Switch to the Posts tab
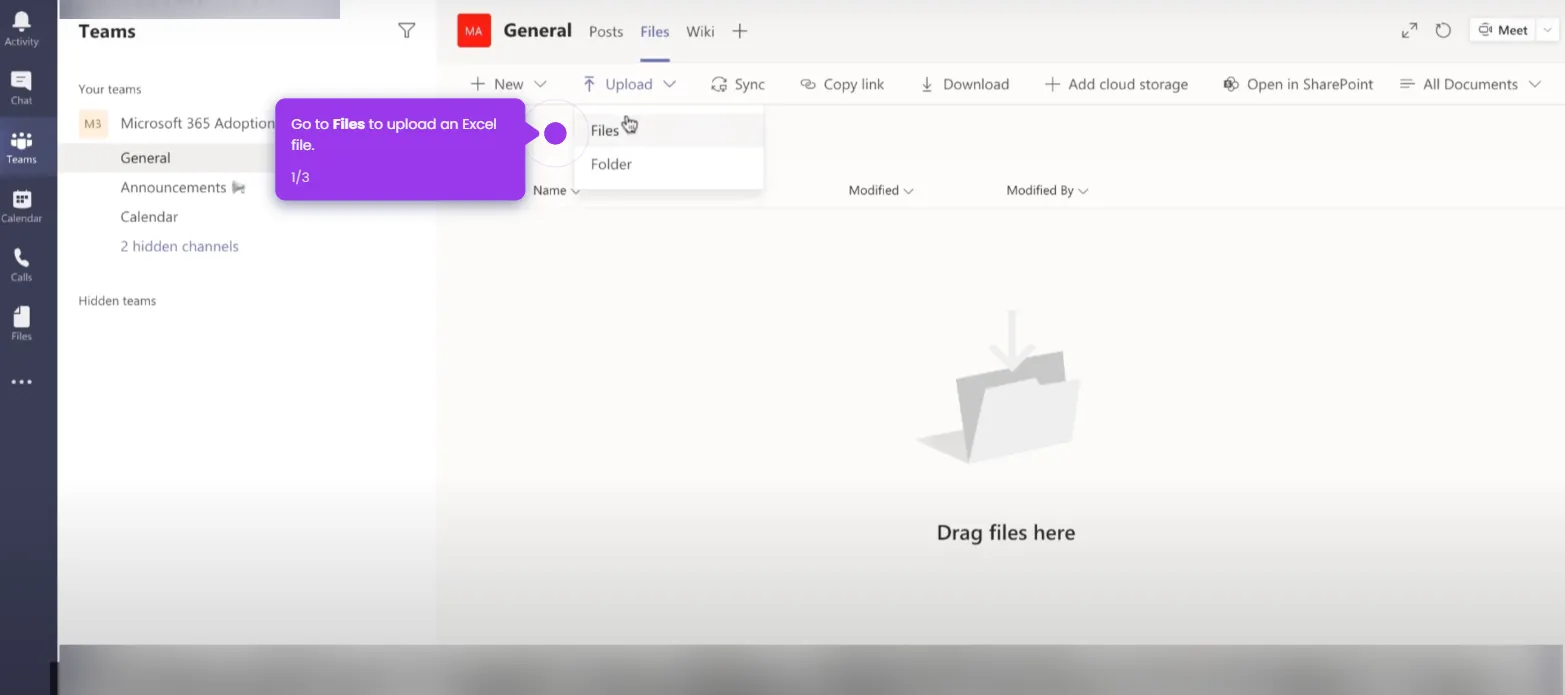1565x695 pixels. tap(606, 31)
